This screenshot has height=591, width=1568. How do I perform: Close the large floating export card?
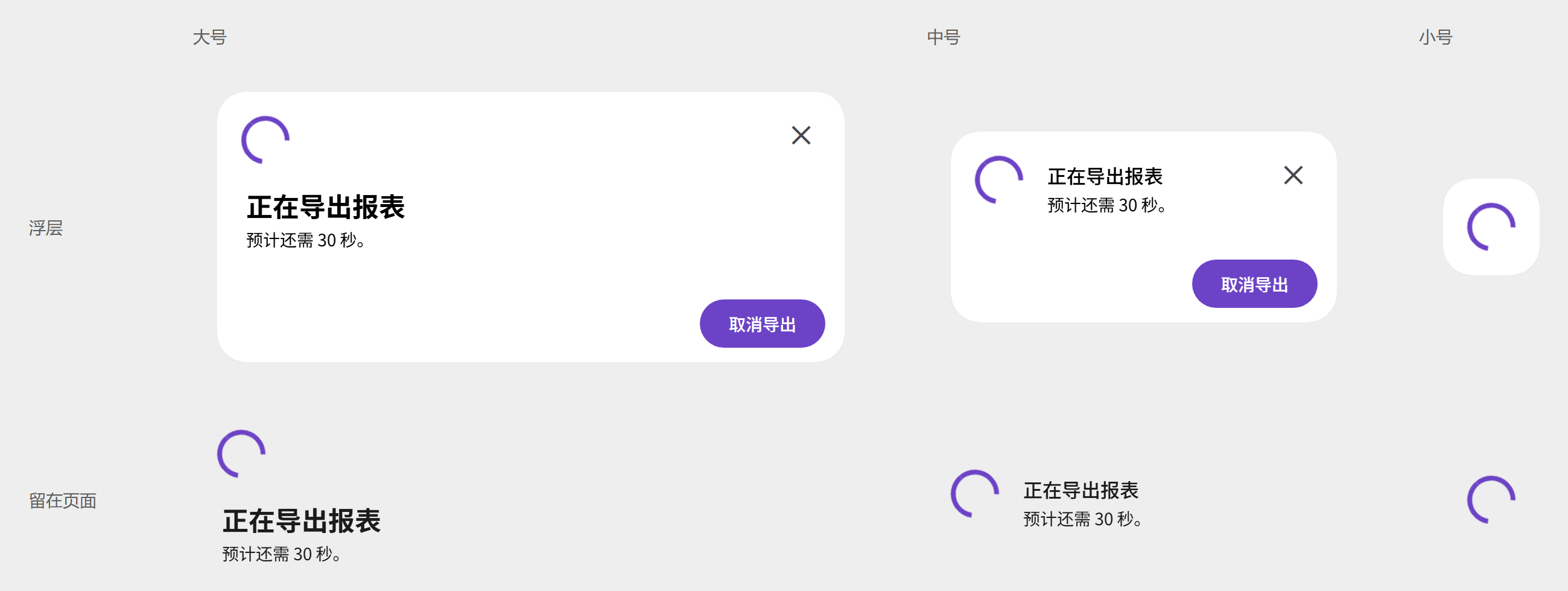(x=801, y=135)
